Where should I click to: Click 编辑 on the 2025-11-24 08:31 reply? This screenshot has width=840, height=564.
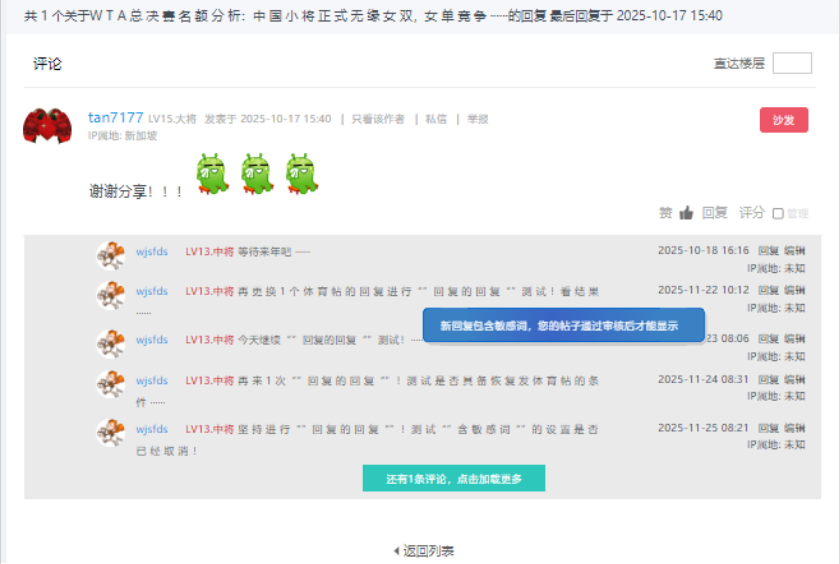point(794,380)
